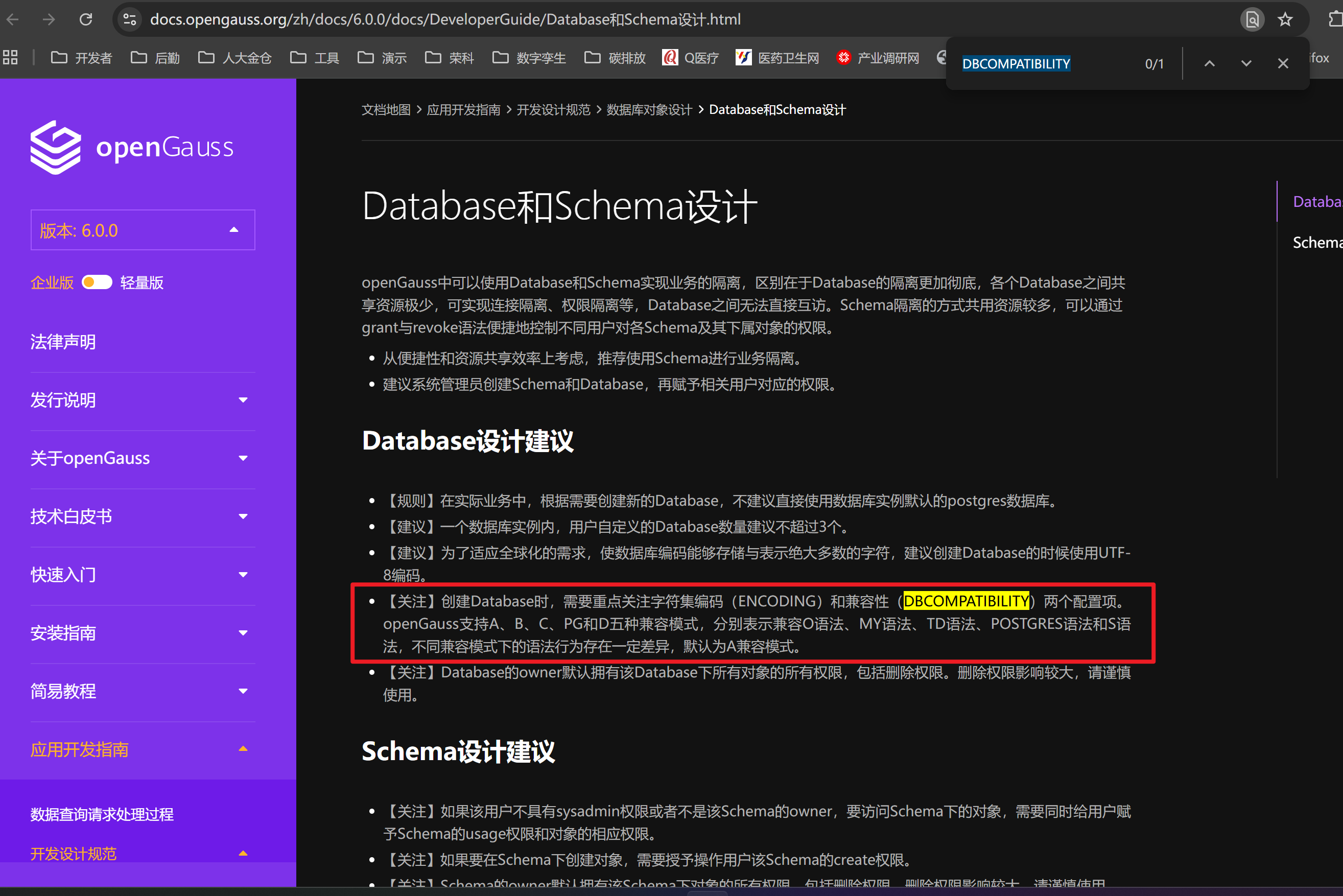Bookmark this page with the star icon
This screenshot has width=1343, height=896.
(1285, 19)
